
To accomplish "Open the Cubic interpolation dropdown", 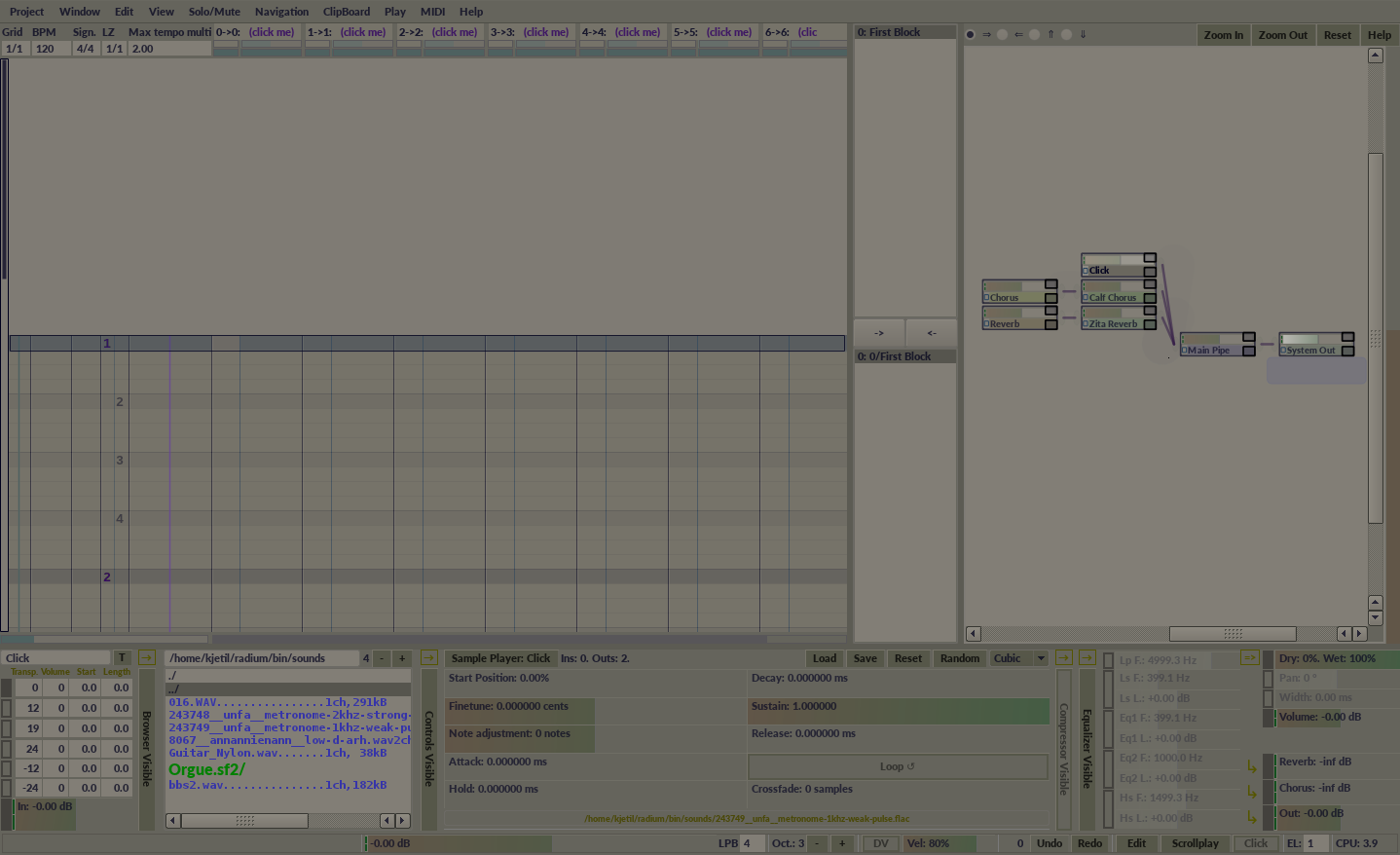I will pyautogui.click(x=1018, y=658).
